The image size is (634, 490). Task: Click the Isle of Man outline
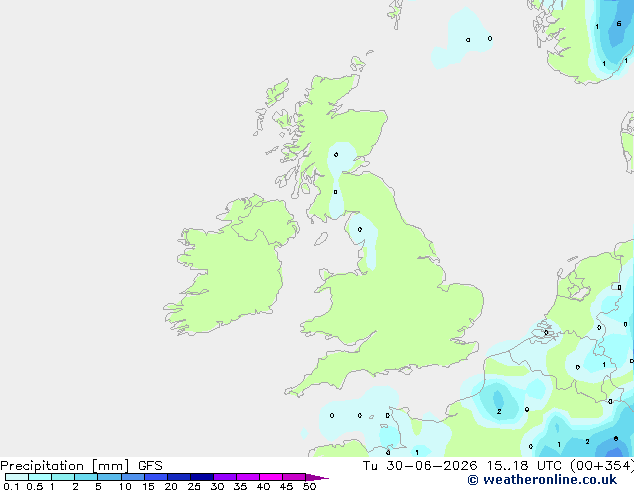pyautogui.click(x=321, y=239)
